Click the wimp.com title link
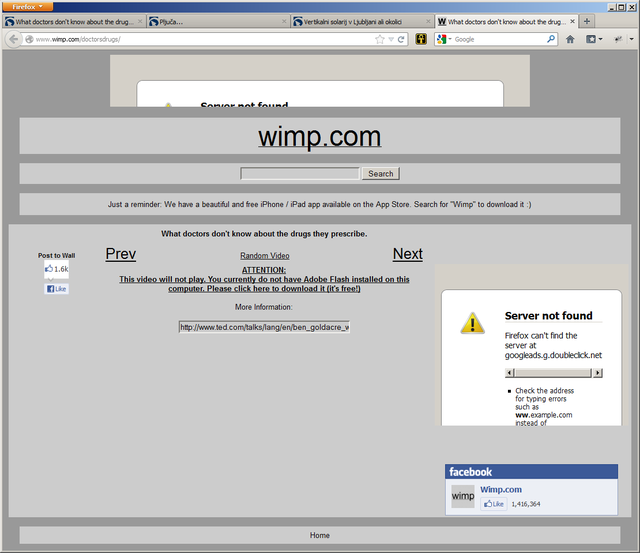The image size is (640, 553). 320,136
